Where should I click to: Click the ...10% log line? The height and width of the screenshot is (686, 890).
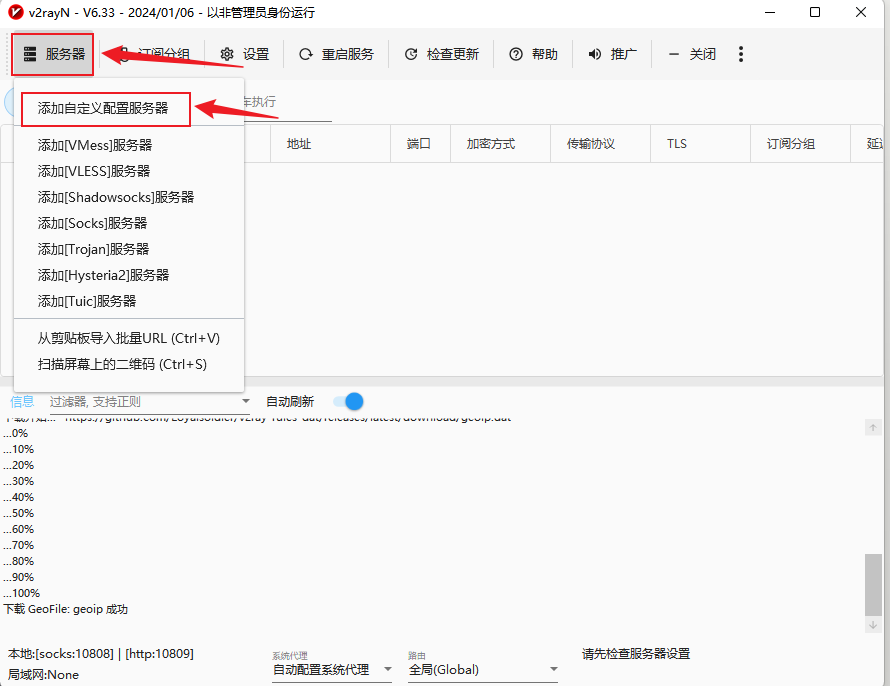point(19,449)
